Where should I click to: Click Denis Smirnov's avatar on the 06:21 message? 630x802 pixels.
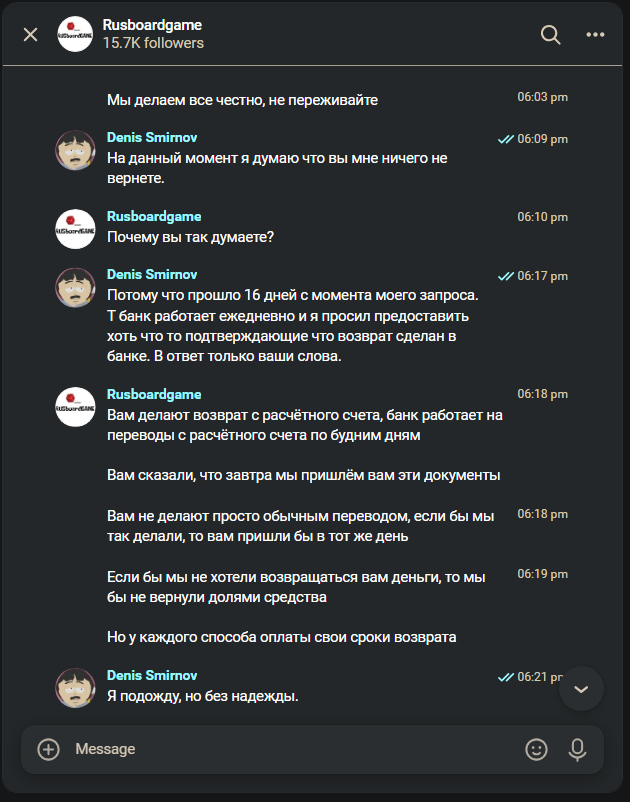click(75, 688)
